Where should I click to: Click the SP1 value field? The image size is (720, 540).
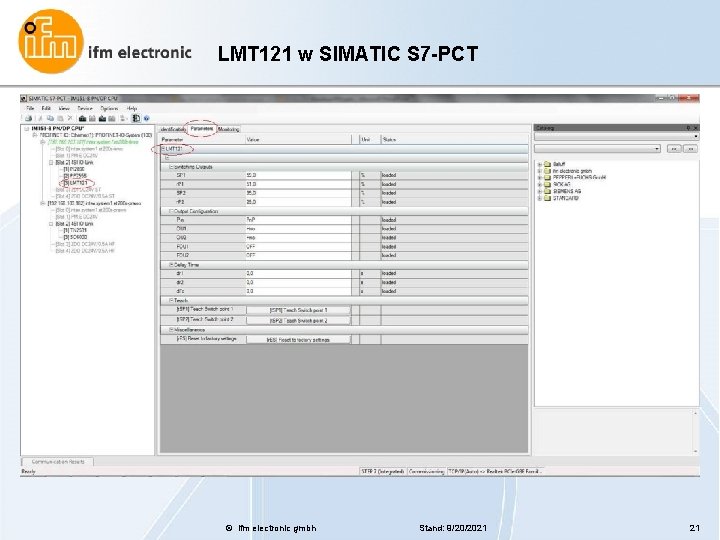[298, 175]
